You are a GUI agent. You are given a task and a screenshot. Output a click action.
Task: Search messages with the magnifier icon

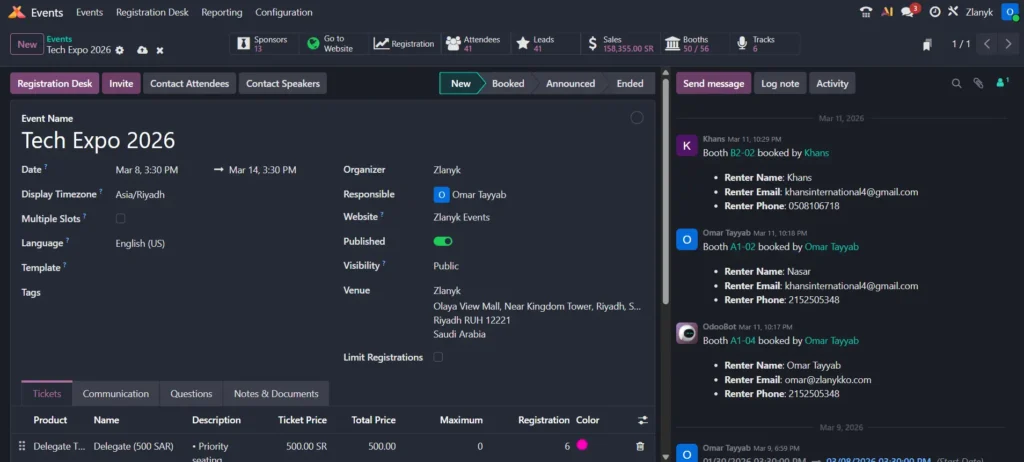click(x=956, y=84)
